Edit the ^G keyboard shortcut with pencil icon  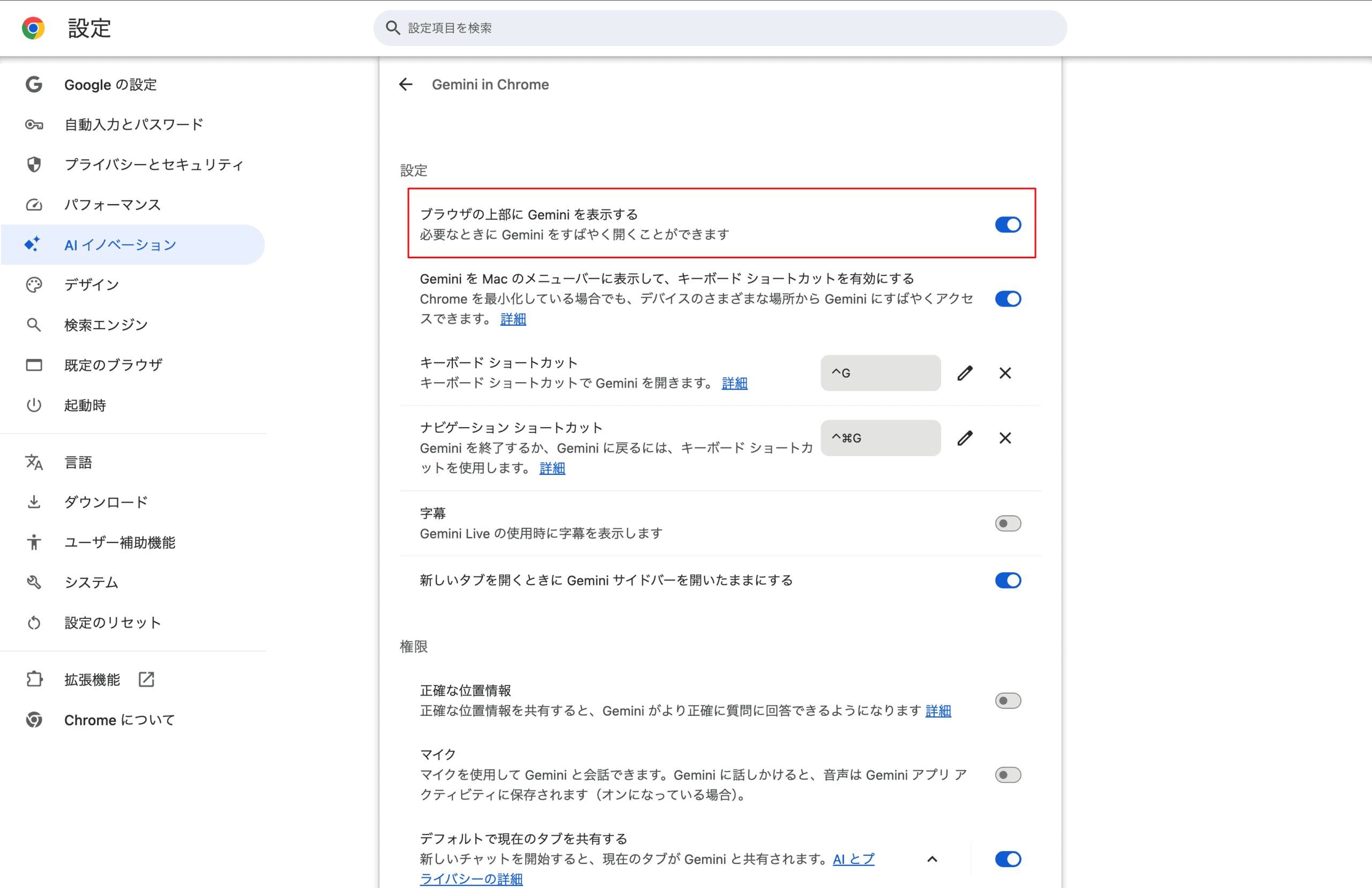pos(965,373)
